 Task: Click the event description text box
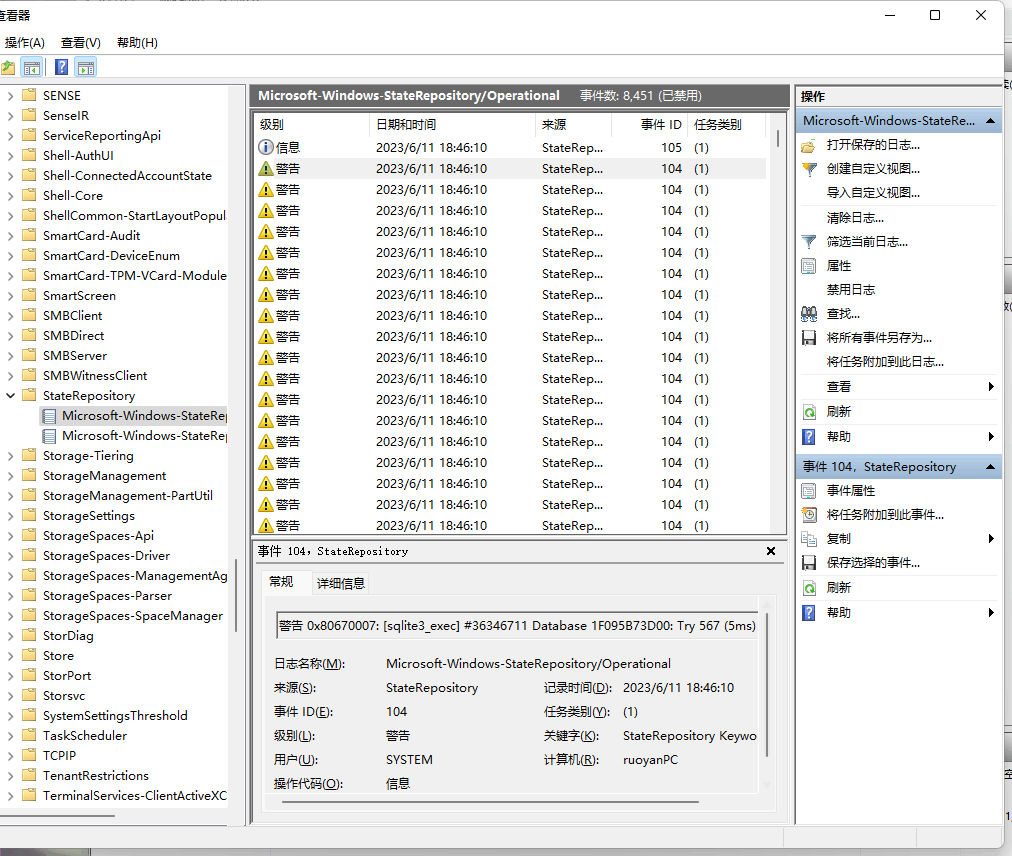517,626
